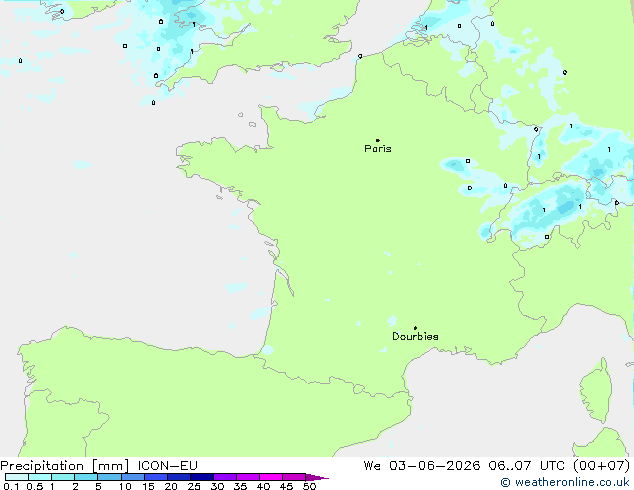Viewport: 634px width, 490px height.
Task: Click the Paris city label
Action: [x=378, y=149]
